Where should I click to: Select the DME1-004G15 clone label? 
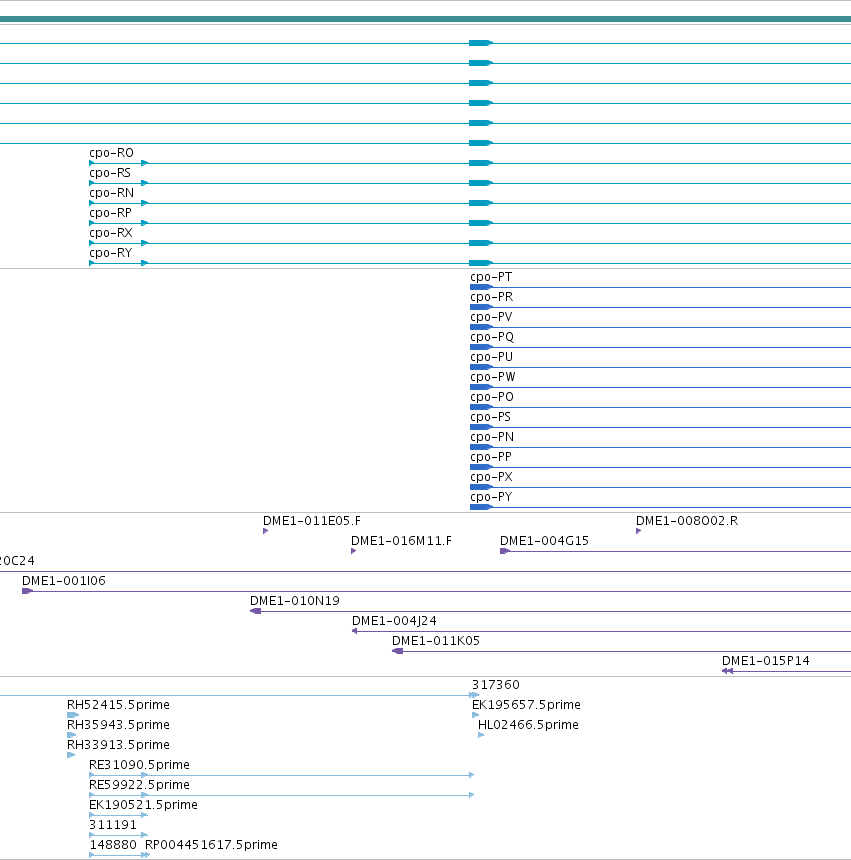tap(544, 541)
